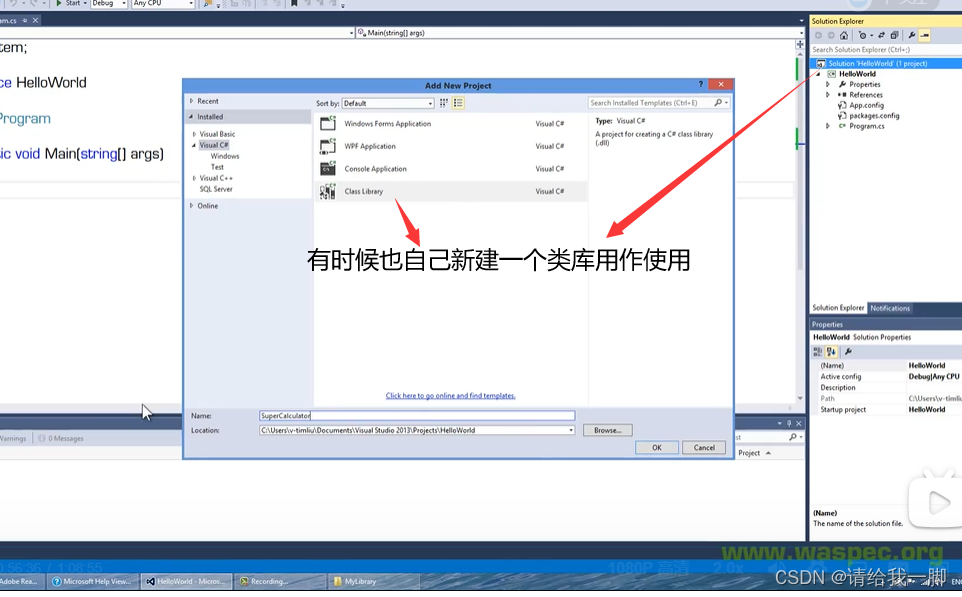Image resolution: width=962 pixels, height=597 pixels.
Task: Collapse the Visual C# template node
Action: (194, 145)
